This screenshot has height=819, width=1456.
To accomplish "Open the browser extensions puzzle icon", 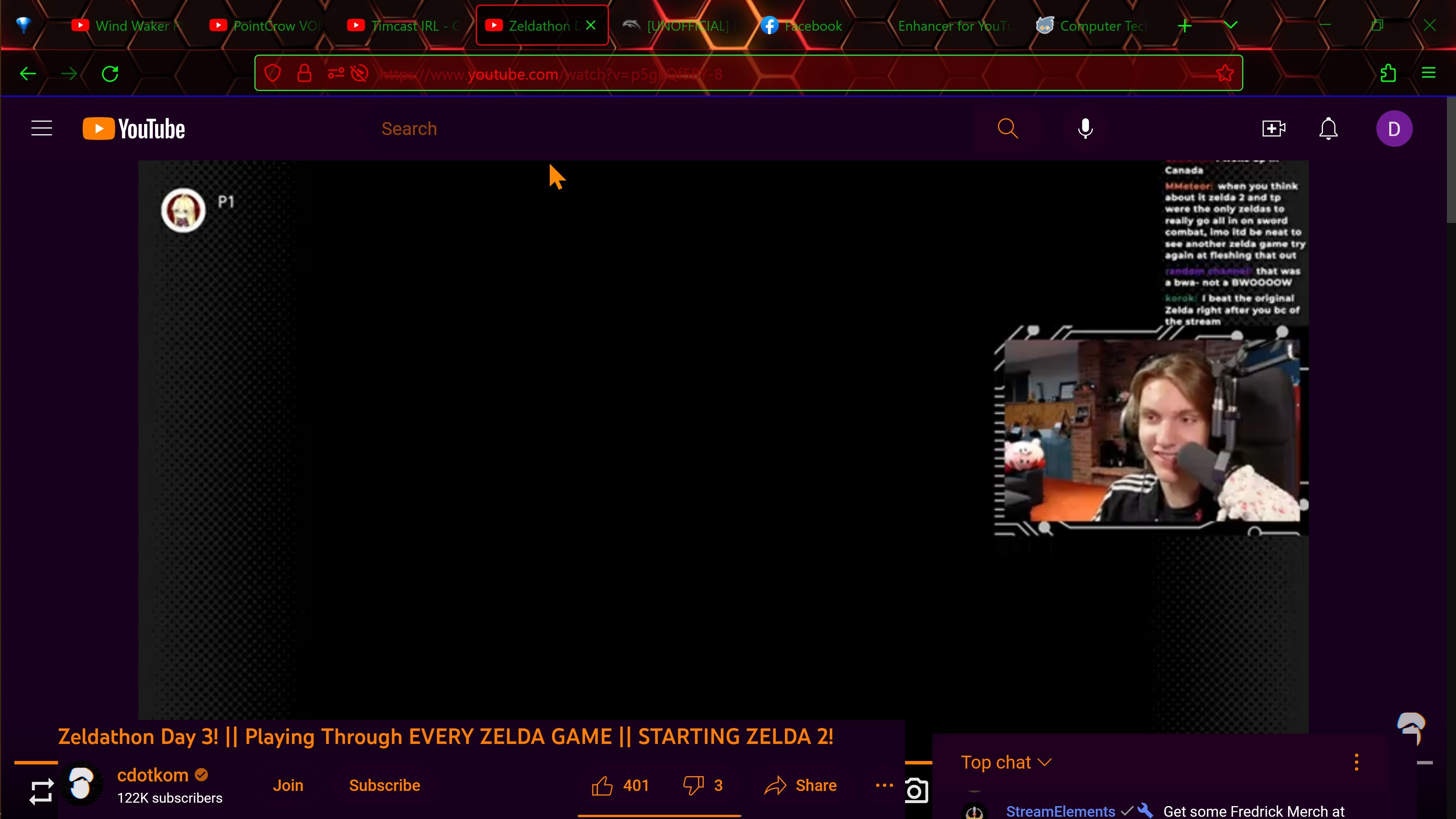I will pyautogui.click(x=1388, y=74).
